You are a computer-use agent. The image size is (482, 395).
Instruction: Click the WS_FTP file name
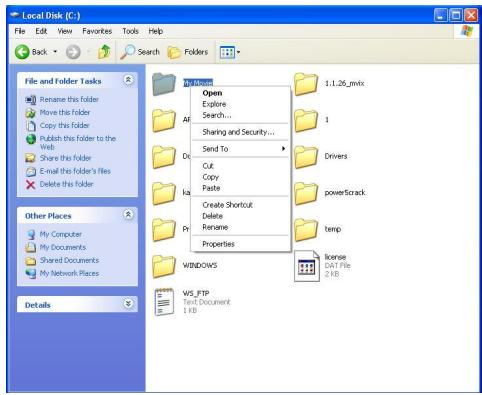click(196, 293)
